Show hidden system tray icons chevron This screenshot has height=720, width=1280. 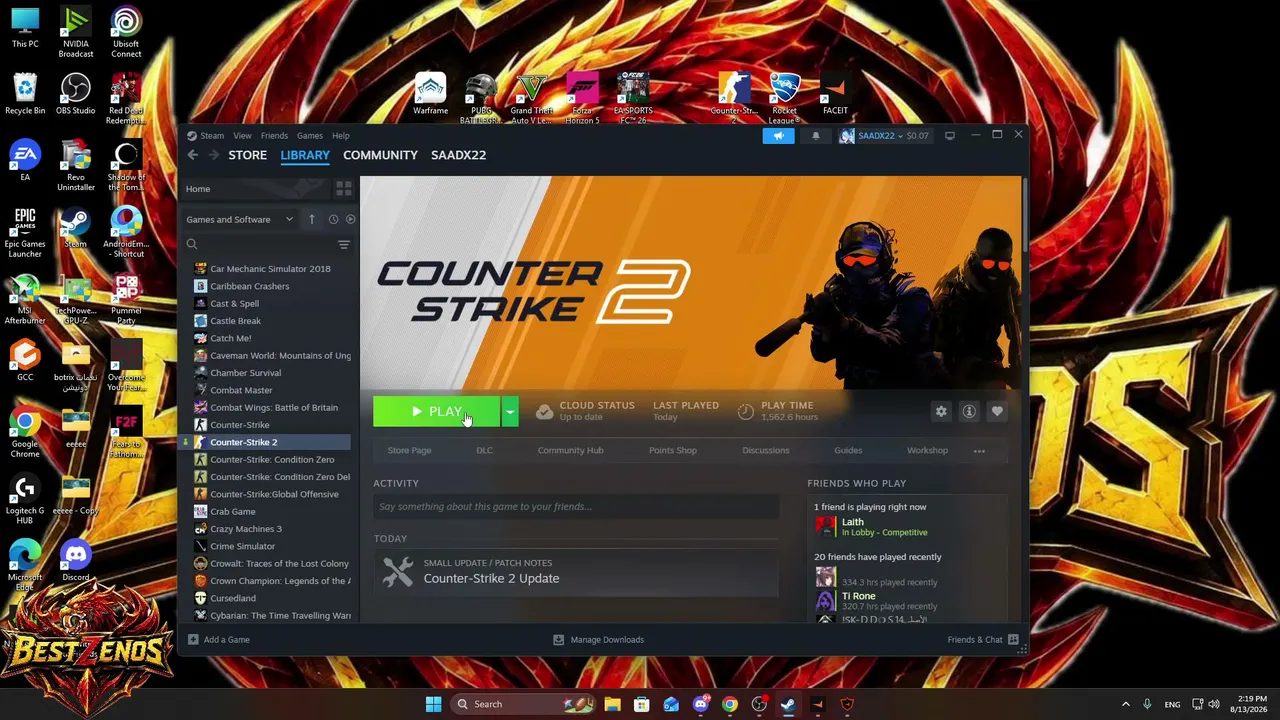coord(1125,704)
